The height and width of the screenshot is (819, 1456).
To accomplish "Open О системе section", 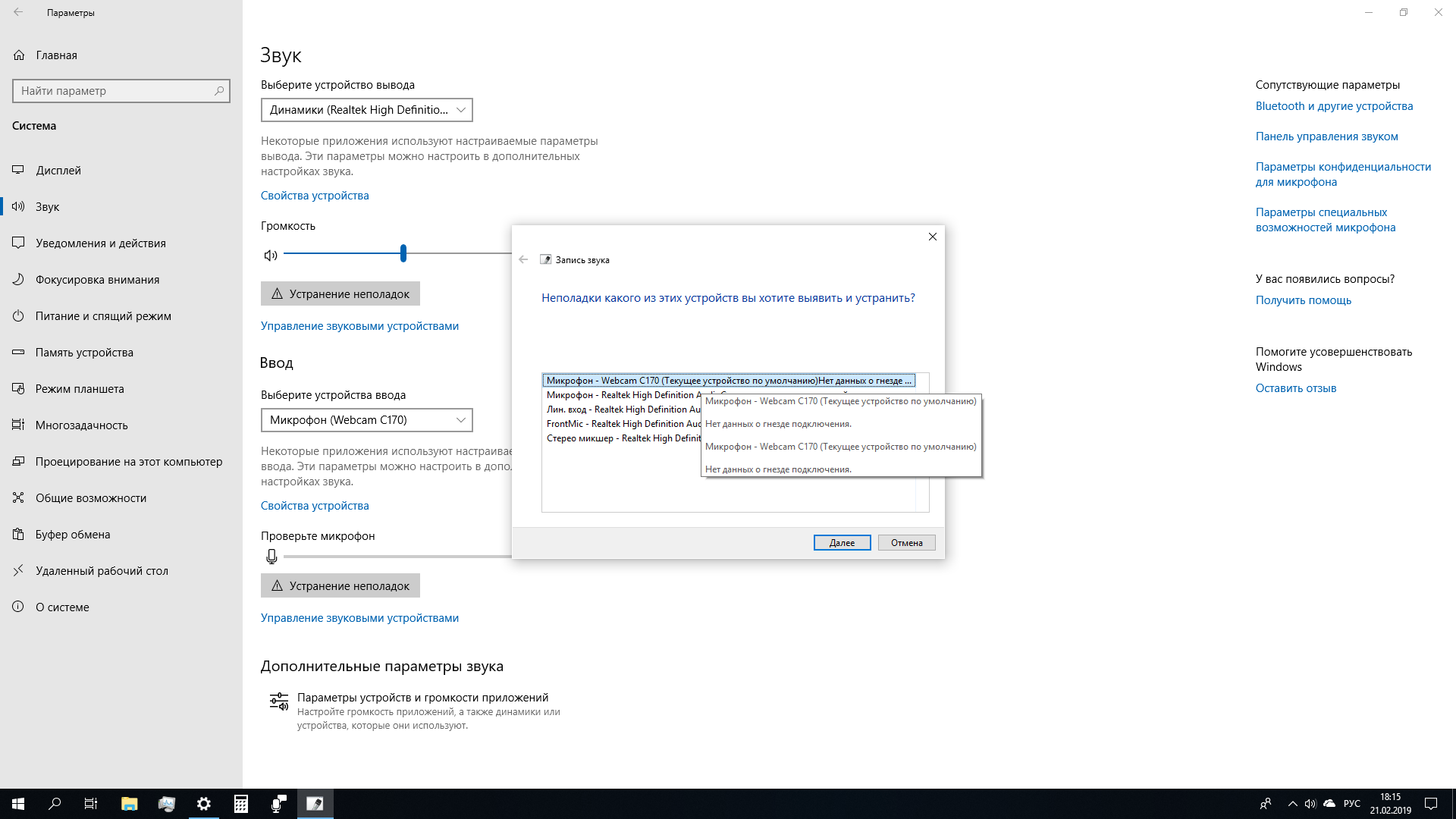I will (x=121, y=607).
